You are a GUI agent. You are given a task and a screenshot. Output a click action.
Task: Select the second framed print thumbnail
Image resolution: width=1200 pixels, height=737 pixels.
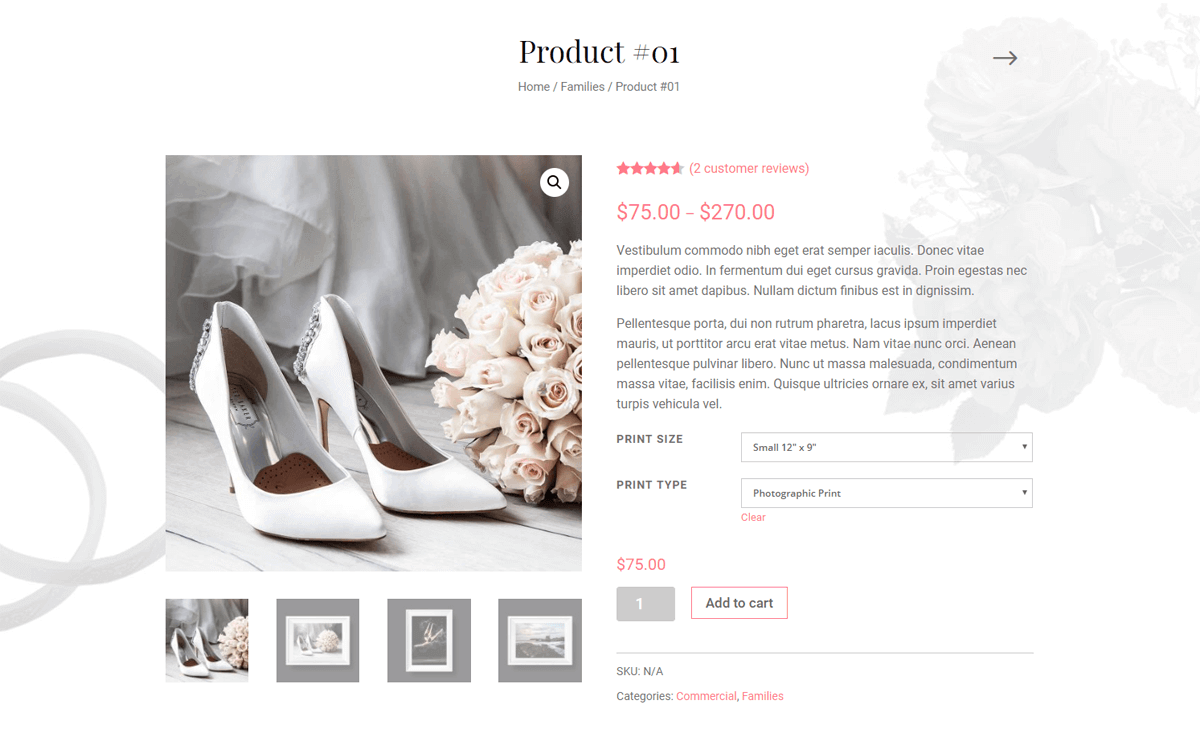click(x=318, y=640)
